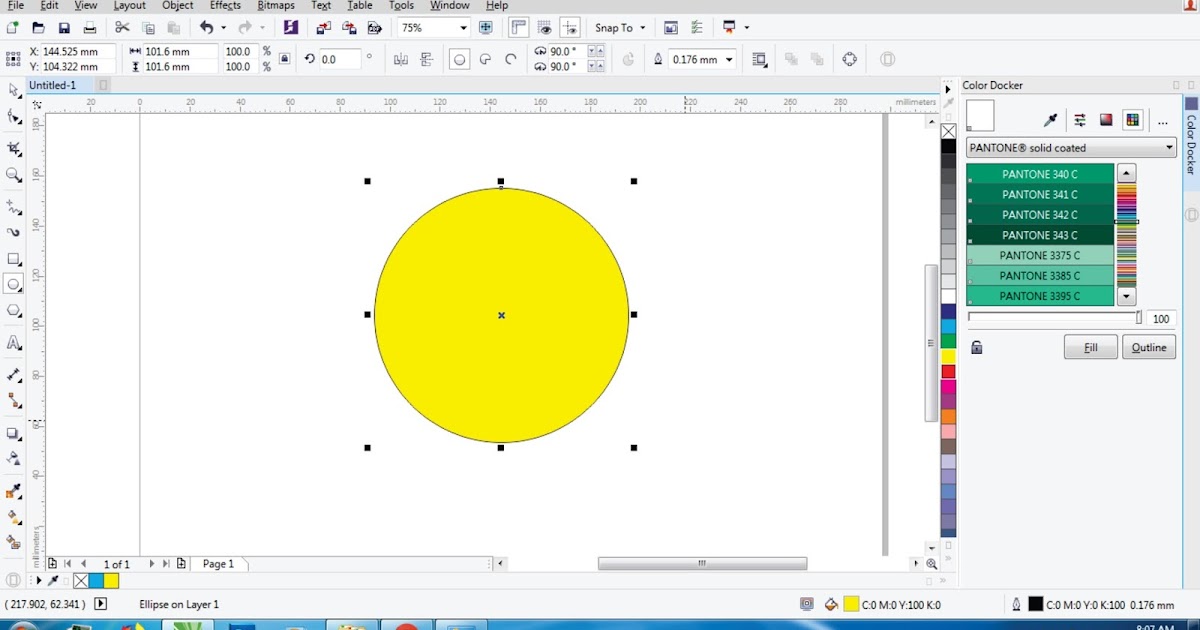
Task: Open the outline width dropdown showing 0.176 mm
Action: pyautogui.click(x=730, y=59)
